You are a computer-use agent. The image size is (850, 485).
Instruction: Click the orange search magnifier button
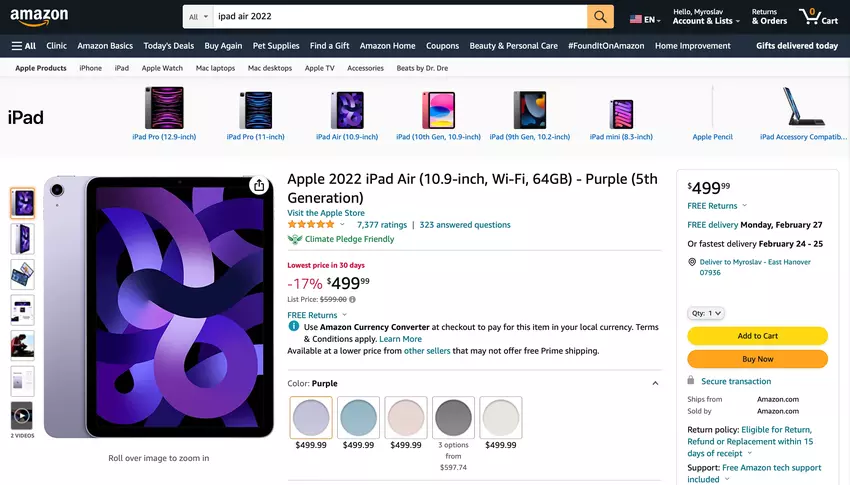tap(600, 17)
